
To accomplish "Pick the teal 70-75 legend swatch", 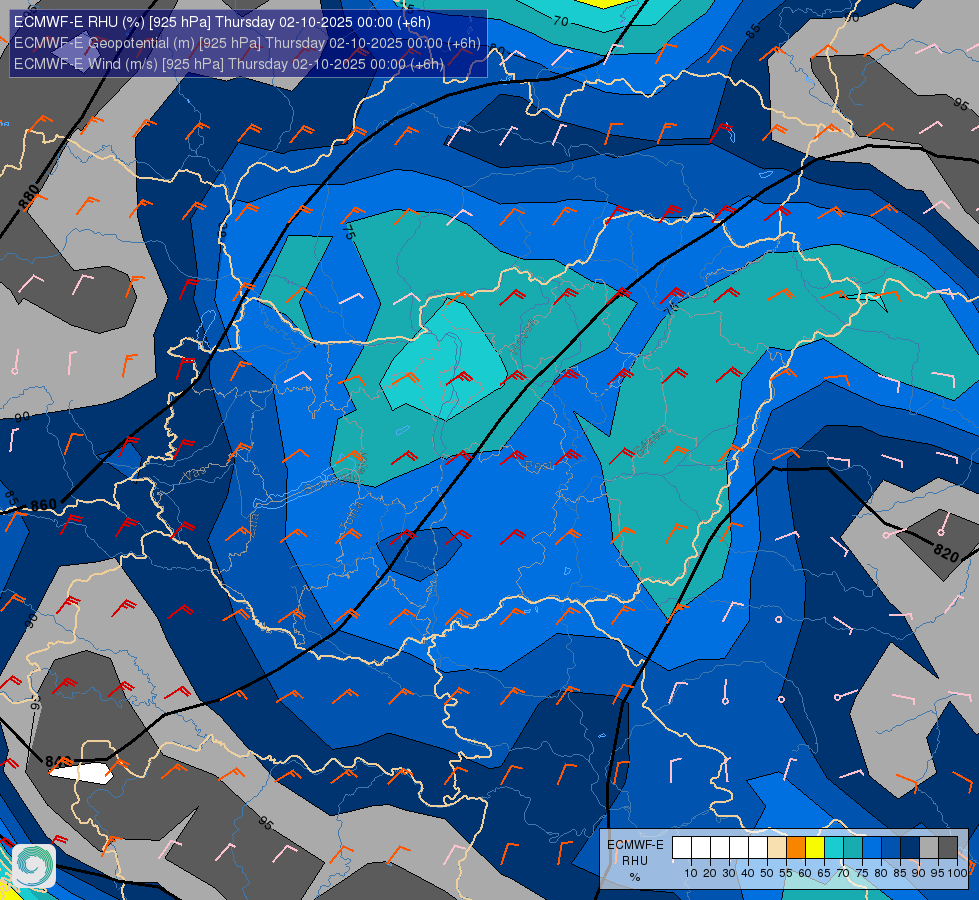I will [x=853, y=848].
